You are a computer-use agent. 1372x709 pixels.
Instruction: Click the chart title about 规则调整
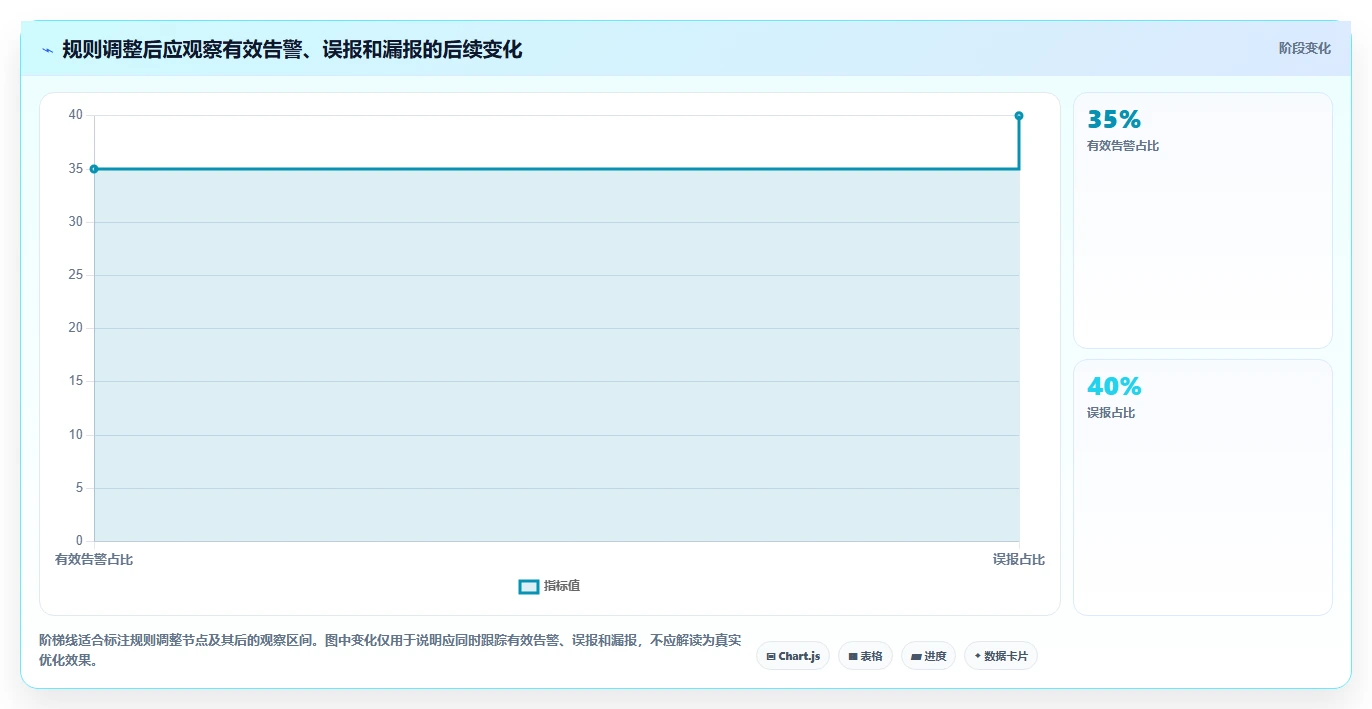click(x=292, y=49)
